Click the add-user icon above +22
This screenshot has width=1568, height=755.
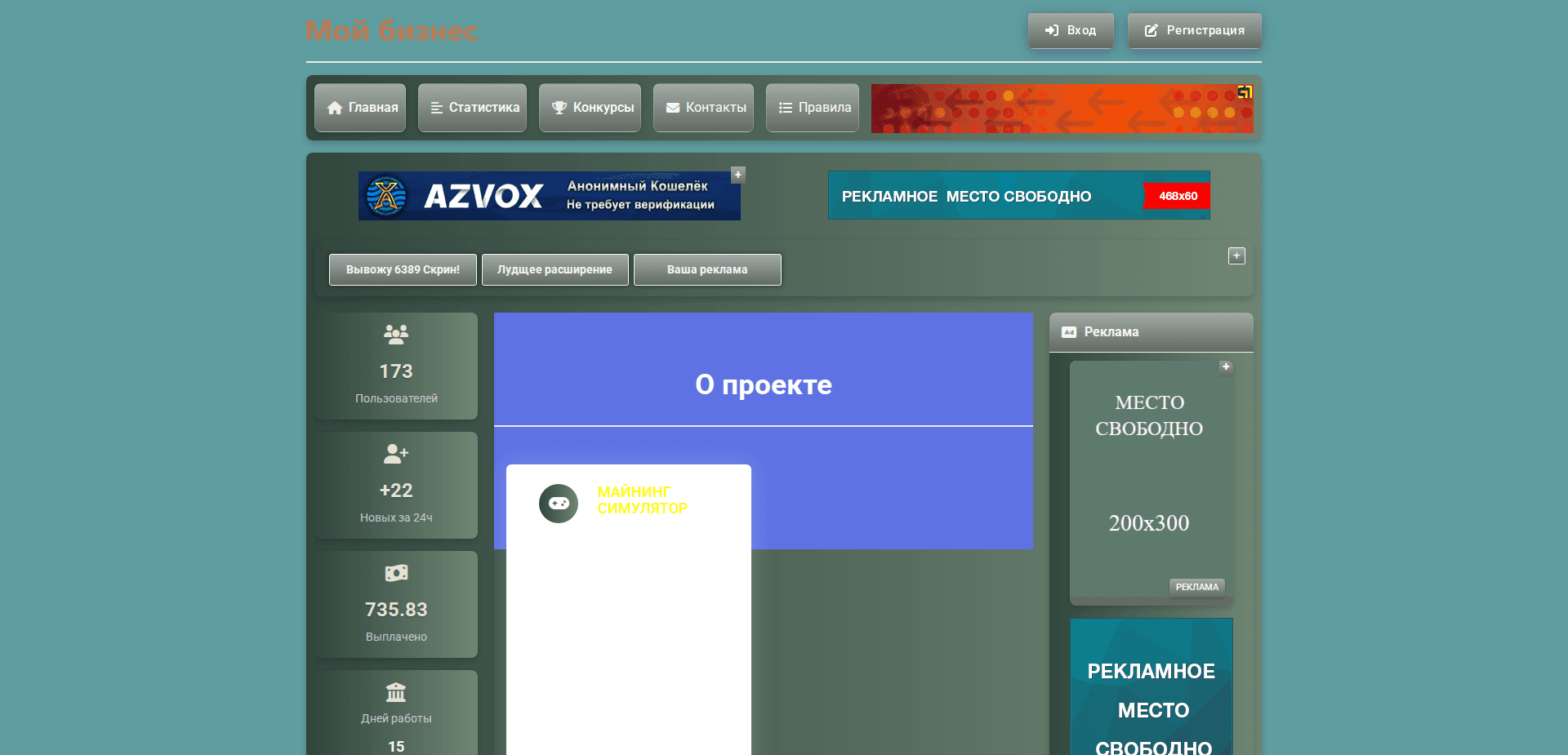pyautogui.click(x=395, y=454)
